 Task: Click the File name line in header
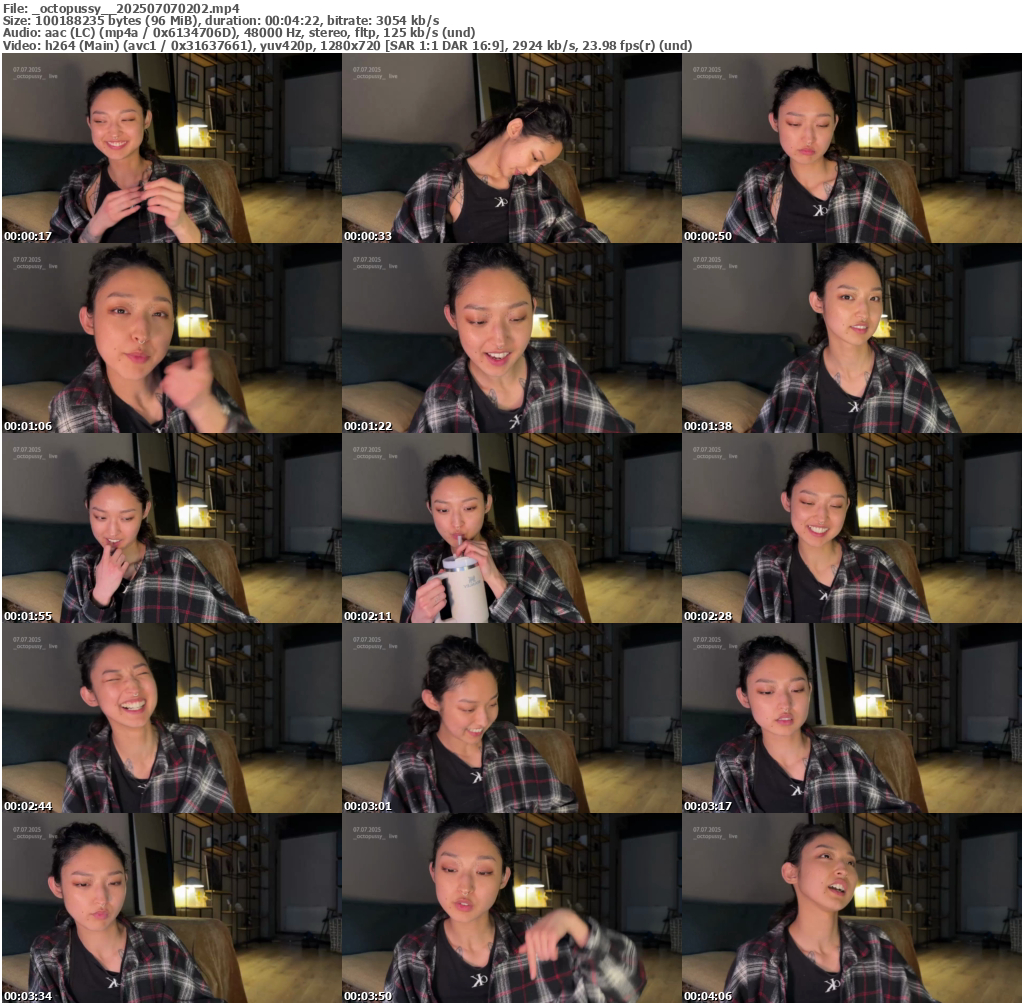coord(121,8)
